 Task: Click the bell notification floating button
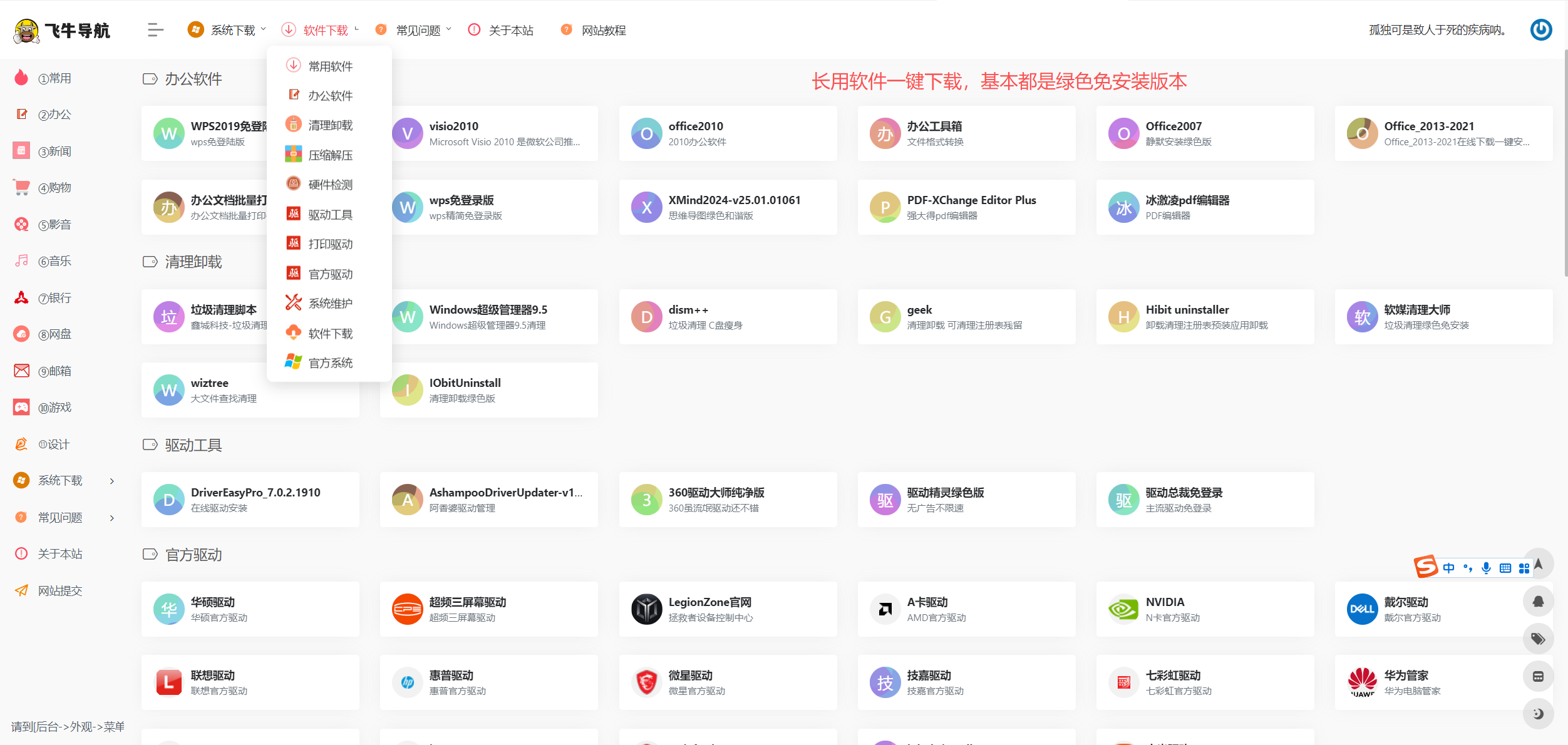(x=1538, y=602)
